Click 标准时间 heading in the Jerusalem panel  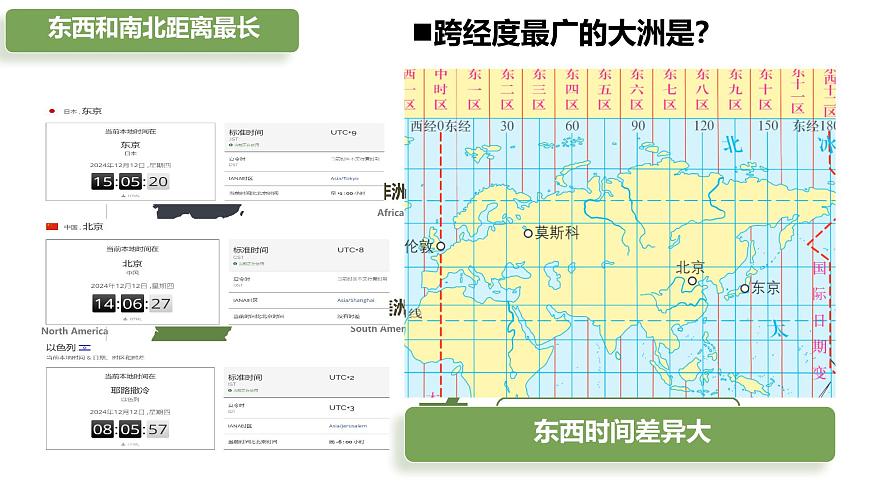[x=245, y=377]
